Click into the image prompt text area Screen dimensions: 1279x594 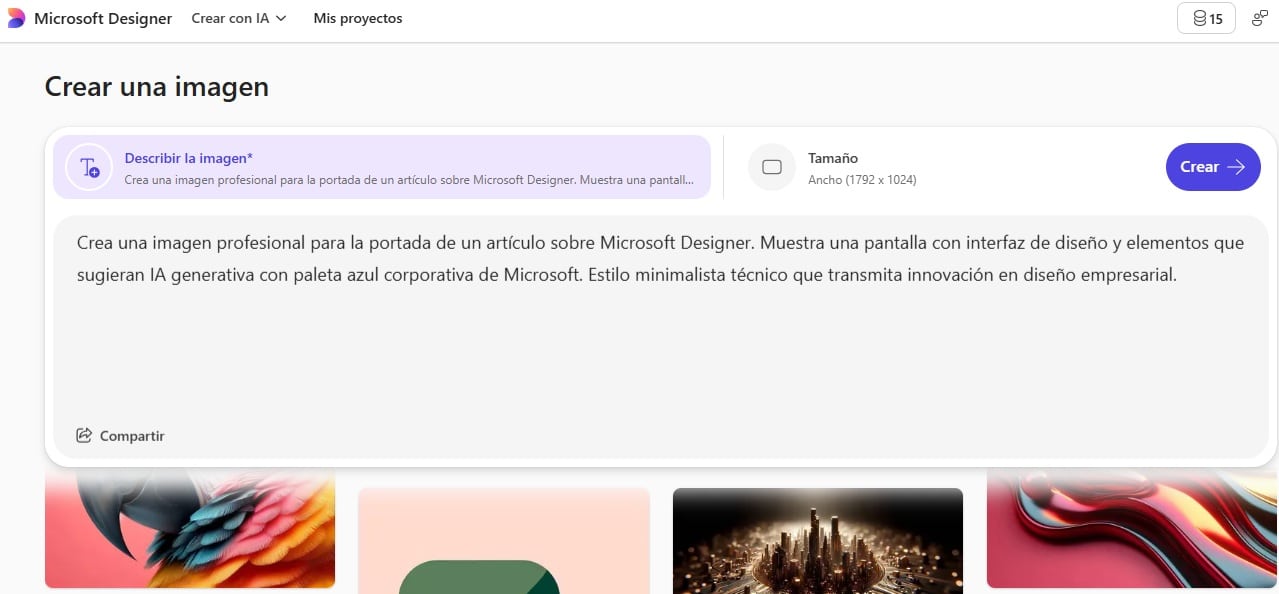660,337
